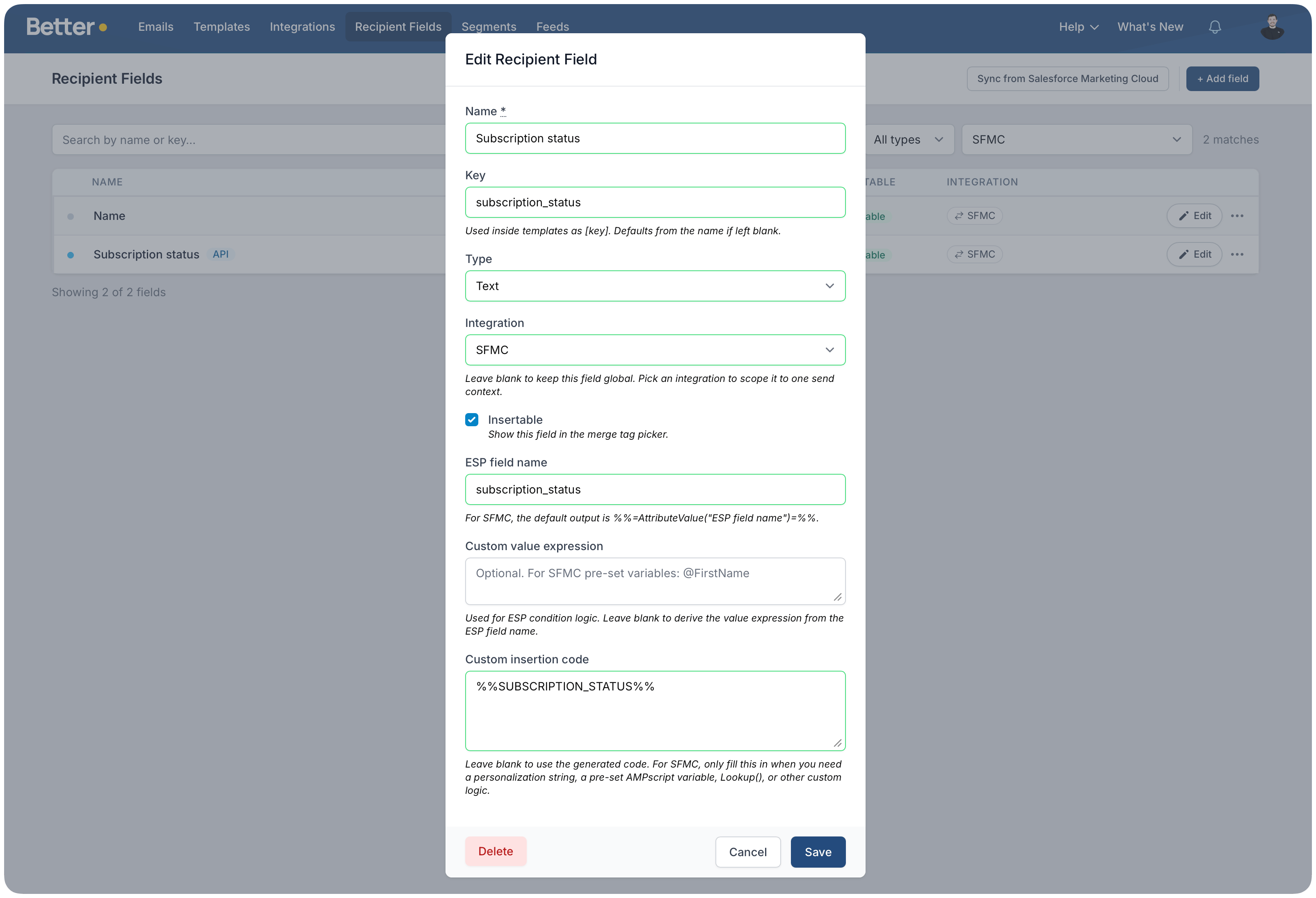
Task: Click the Recipient Fields page heading
Action: [x=107, y=79]
